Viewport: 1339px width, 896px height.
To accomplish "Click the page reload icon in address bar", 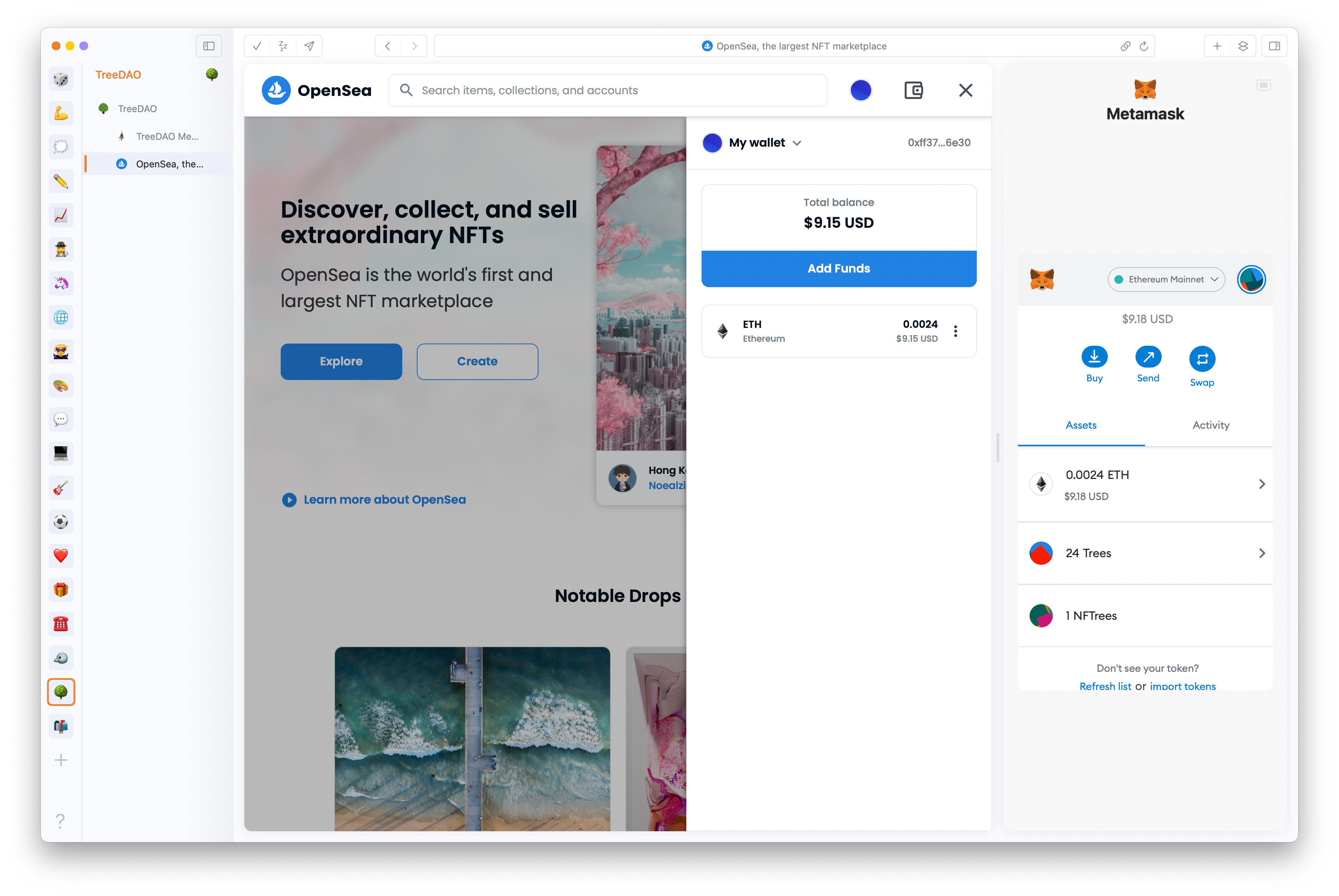I will 1144,46.
